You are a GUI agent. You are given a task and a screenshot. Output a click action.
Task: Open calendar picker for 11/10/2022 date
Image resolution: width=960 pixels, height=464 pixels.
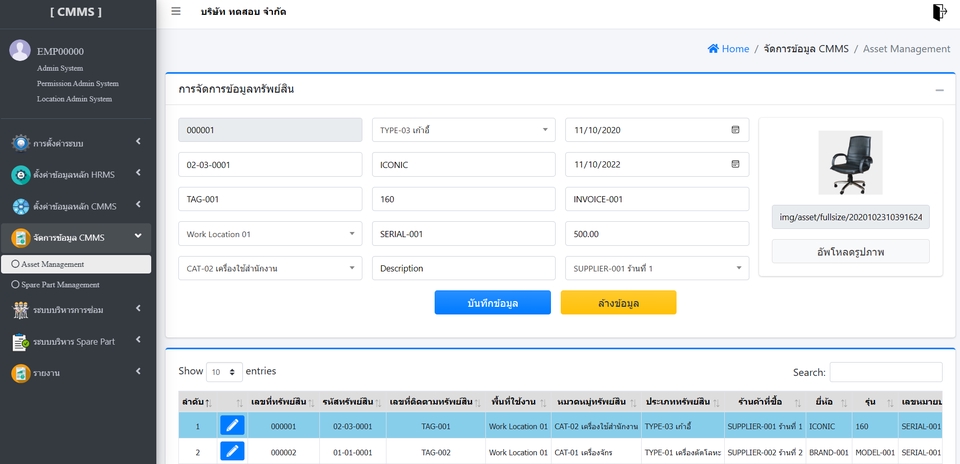(x=735, y=164)
